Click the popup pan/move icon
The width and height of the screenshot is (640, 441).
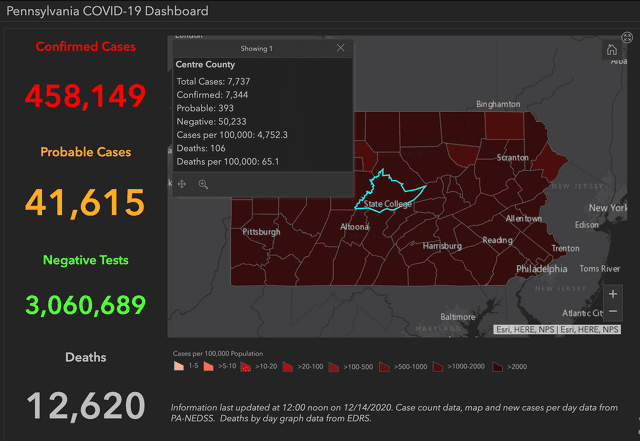pyautogui.click(x=182, y=184)
